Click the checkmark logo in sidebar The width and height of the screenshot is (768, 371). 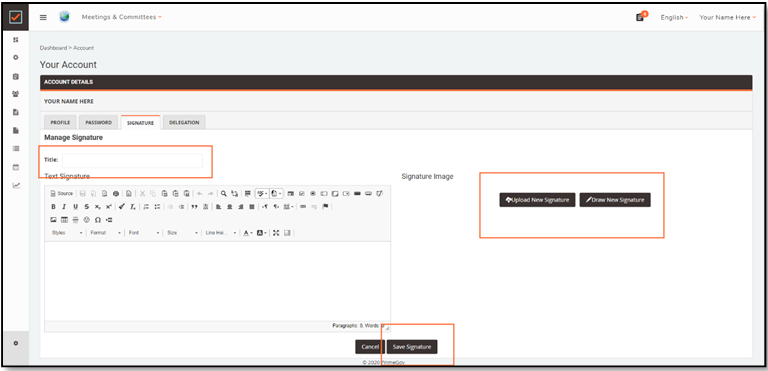coord(16,17)
